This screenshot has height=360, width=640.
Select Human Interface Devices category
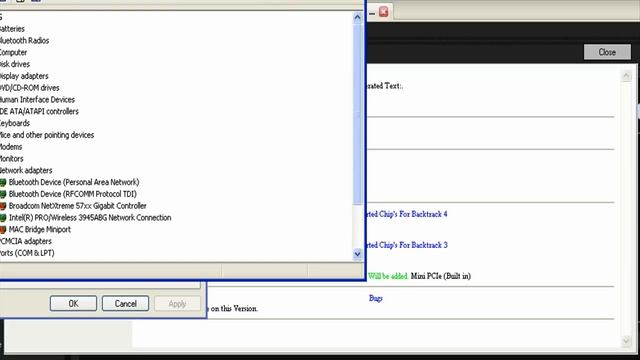pyautogui.click(x=37, y=100)
